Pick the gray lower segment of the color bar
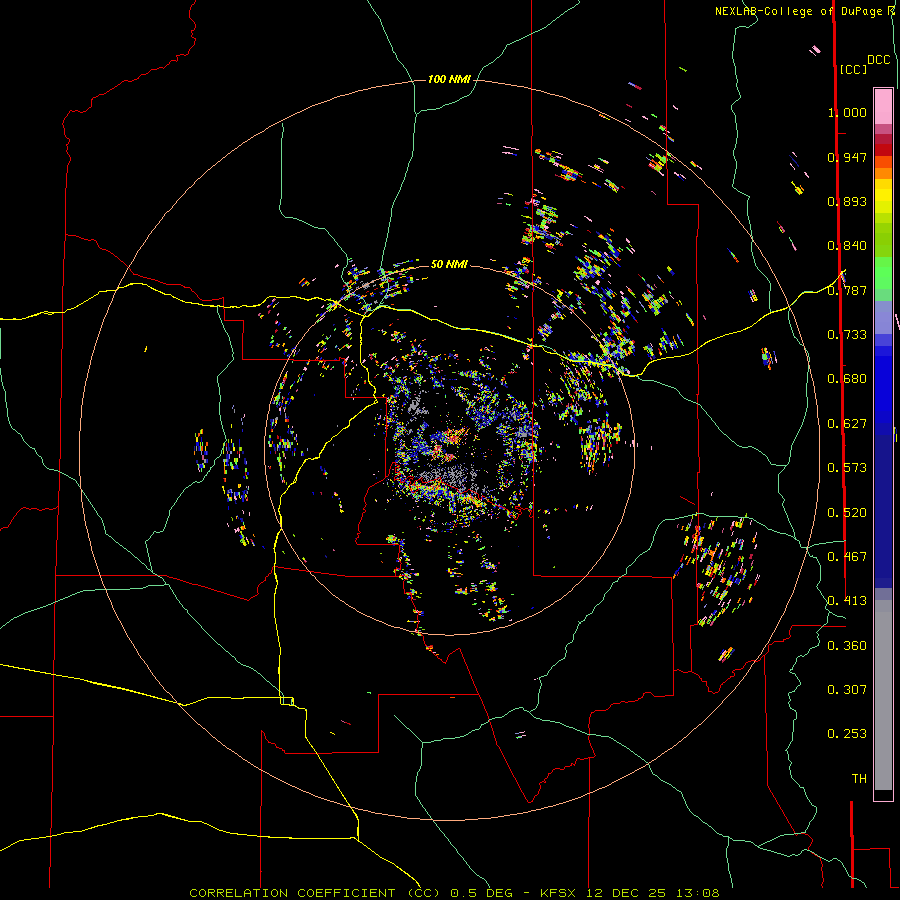 [883, 695]
